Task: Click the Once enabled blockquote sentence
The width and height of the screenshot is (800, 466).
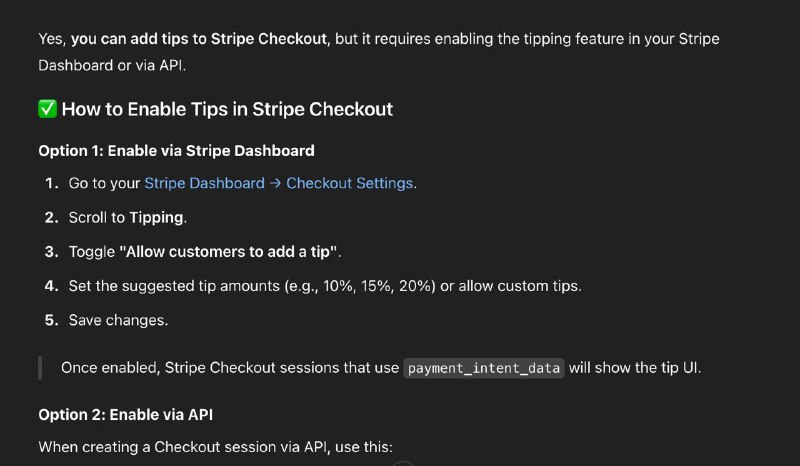Action: pos(381,368)
